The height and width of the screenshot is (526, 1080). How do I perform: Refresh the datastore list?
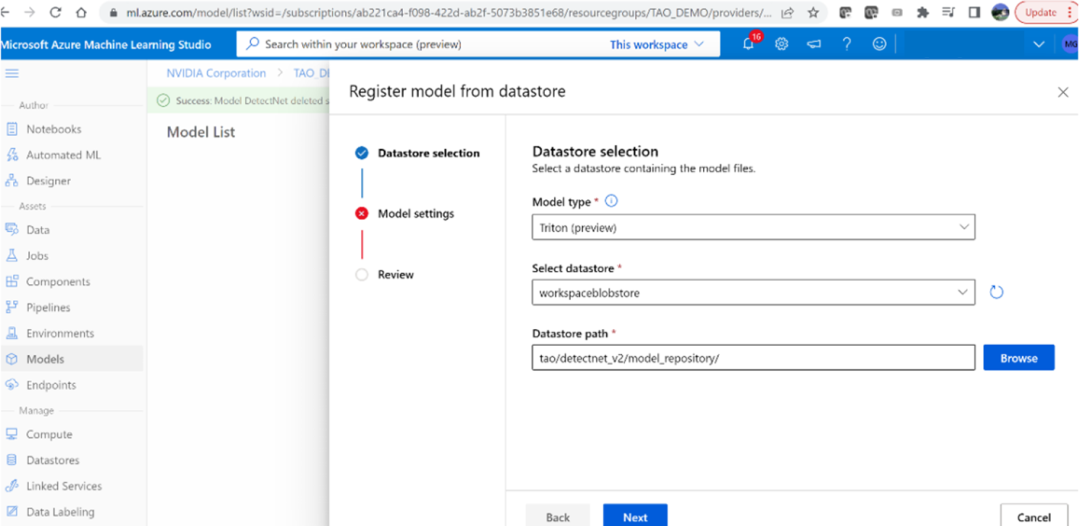pos(996,292)
